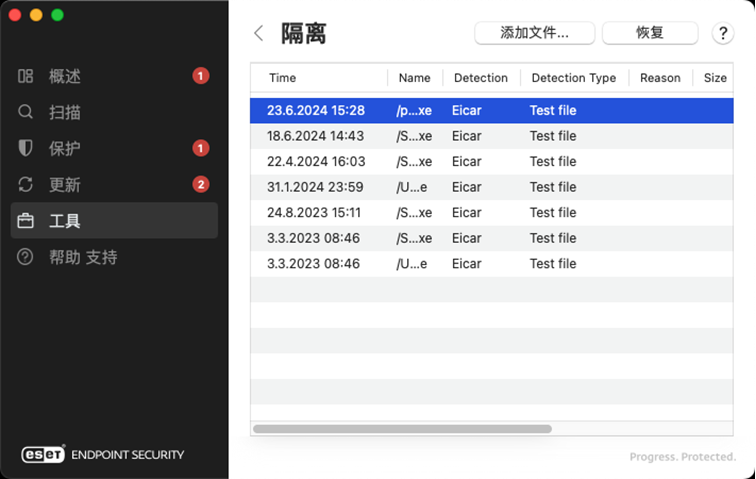
Task: Click the 保护 shield icon
Action: (x=25, y=148)
